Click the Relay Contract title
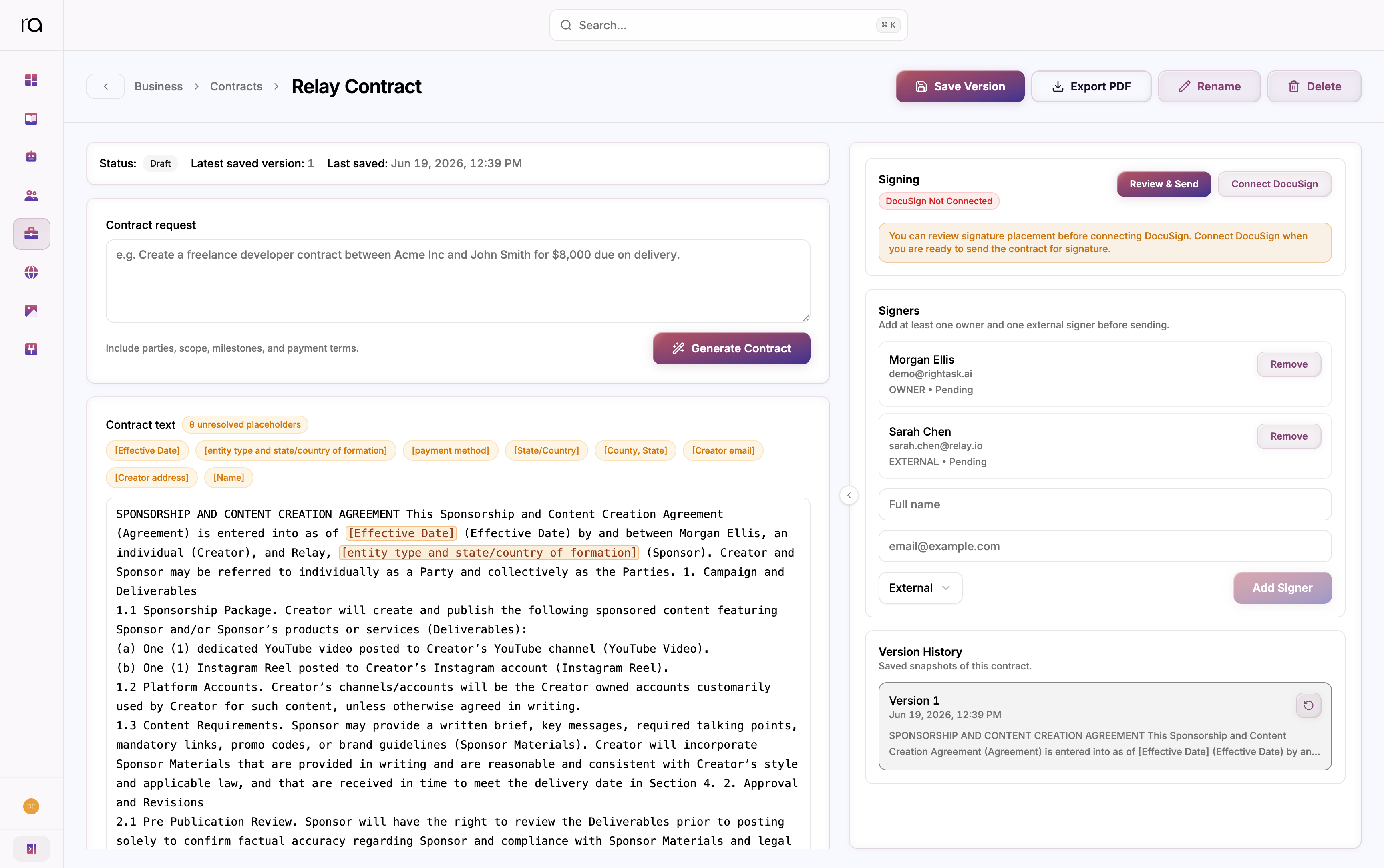 356,86
